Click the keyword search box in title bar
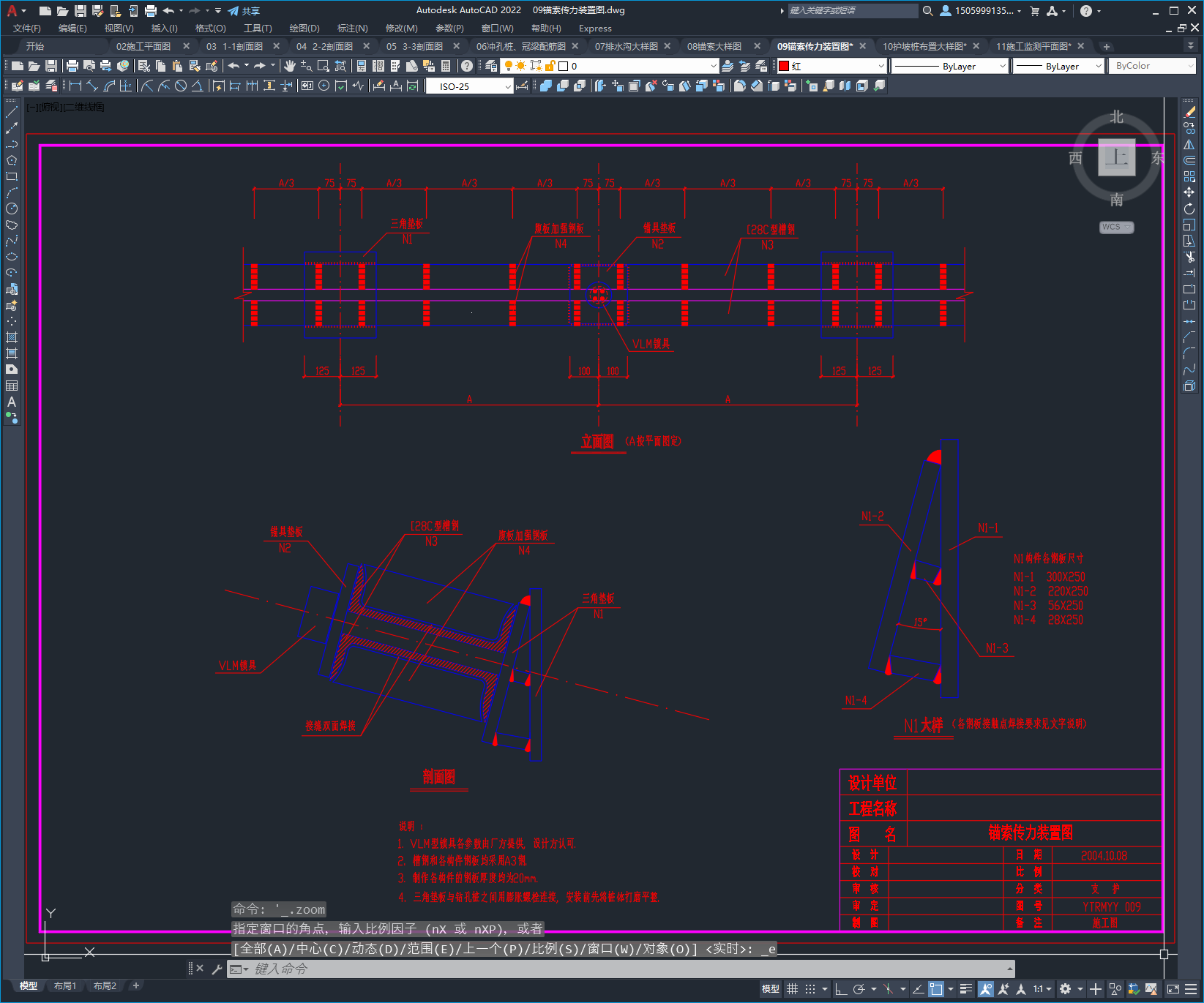 click(x=853, y=11)
